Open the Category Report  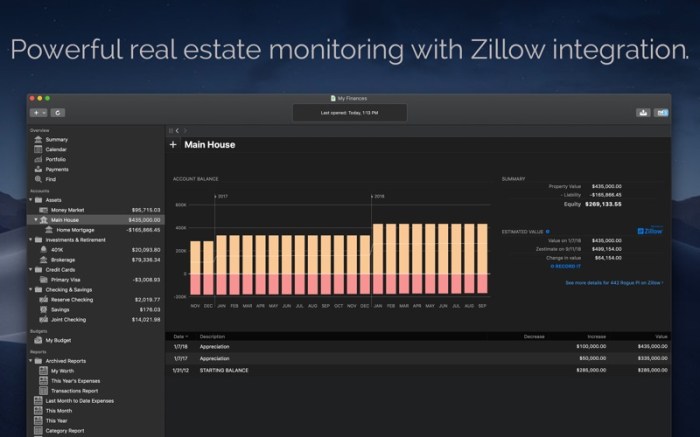click(64, 431)
